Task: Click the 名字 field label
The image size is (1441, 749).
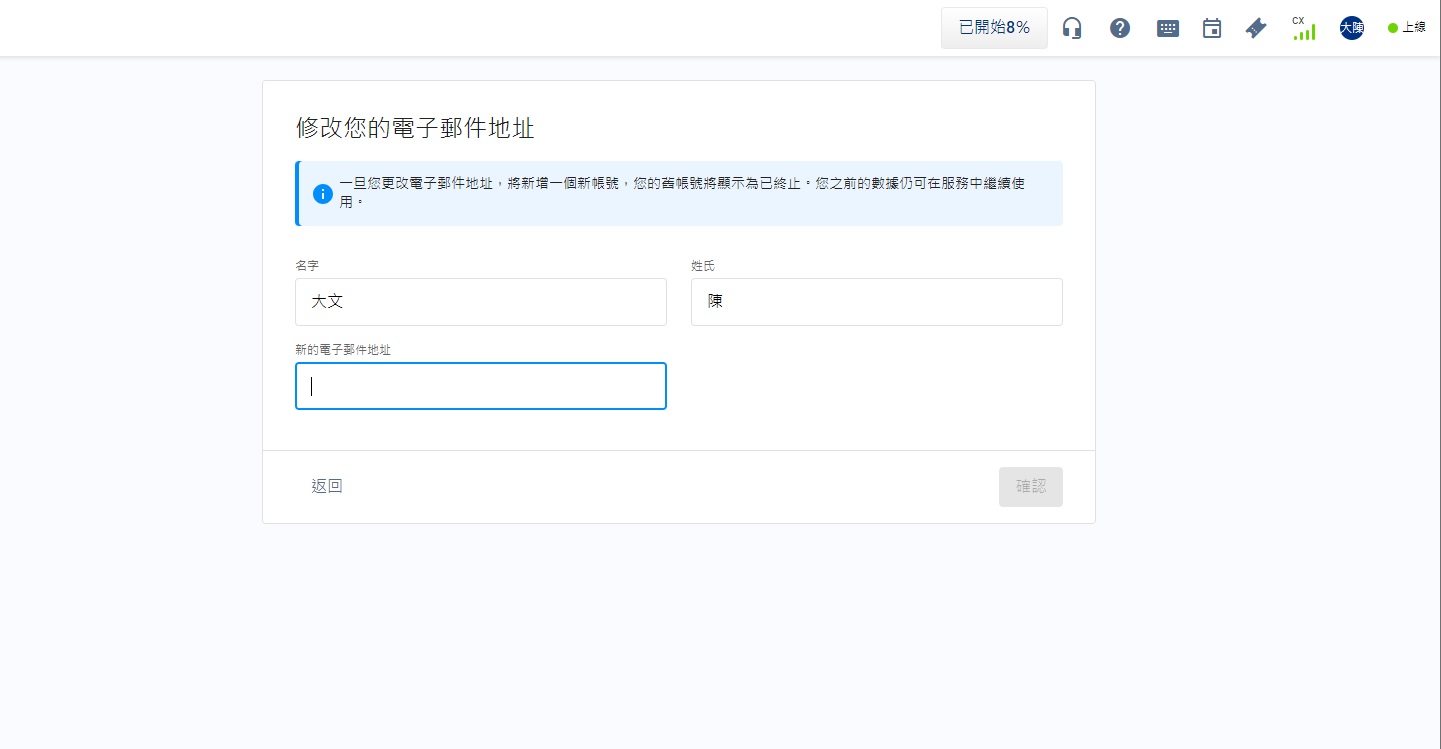Action: coord(307,266)
